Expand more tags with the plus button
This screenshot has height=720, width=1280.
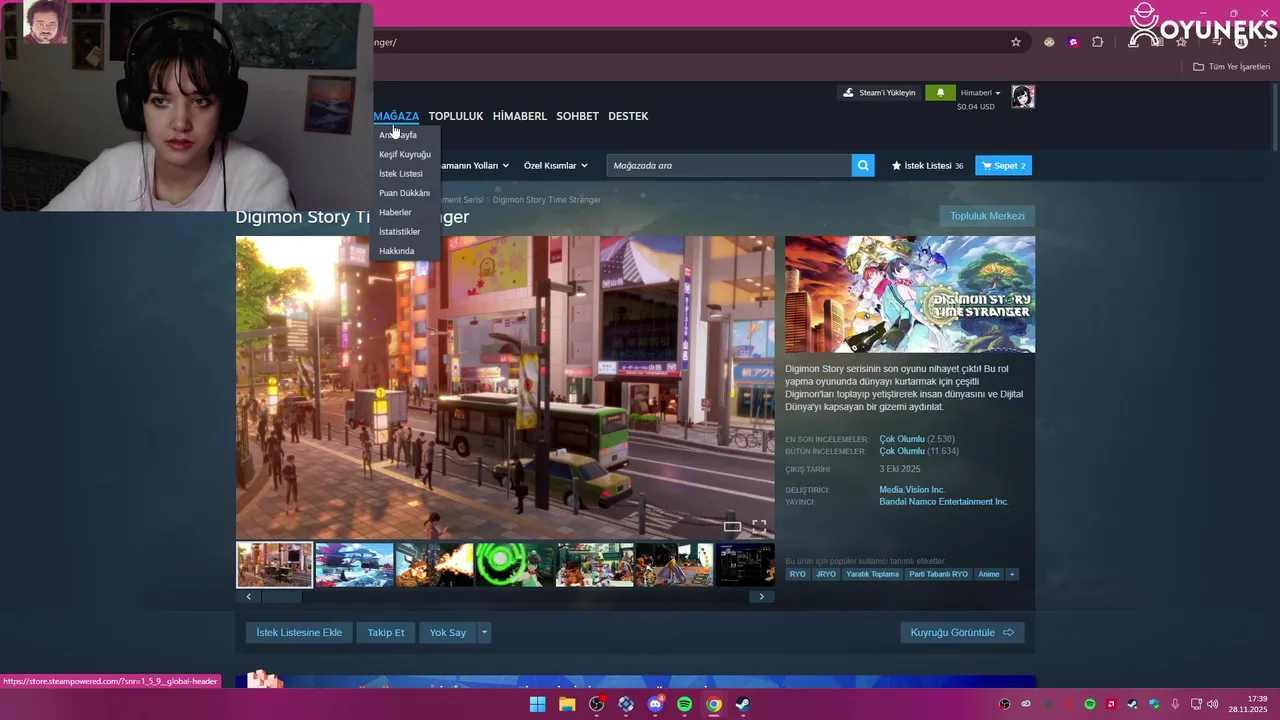tap(1012, 574)
